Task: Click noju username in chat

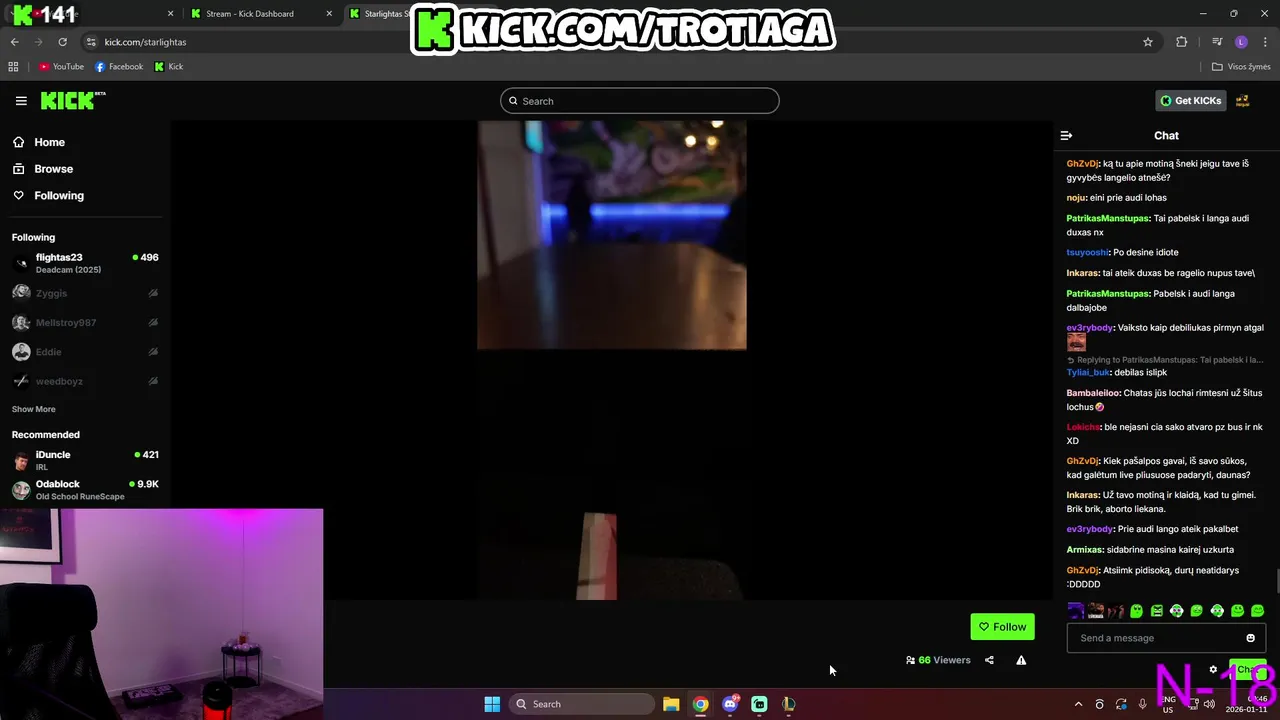Action: [1076, 198]
